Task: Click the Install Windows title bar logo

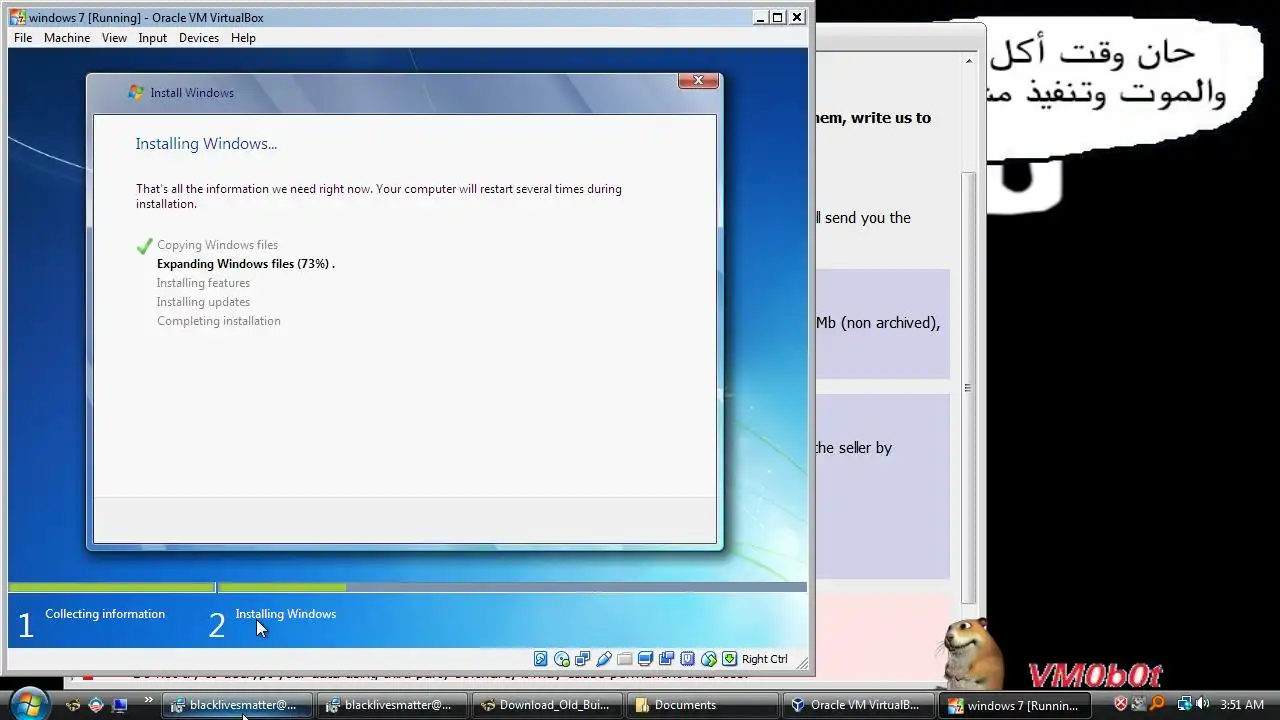Action: coord(136,92)
